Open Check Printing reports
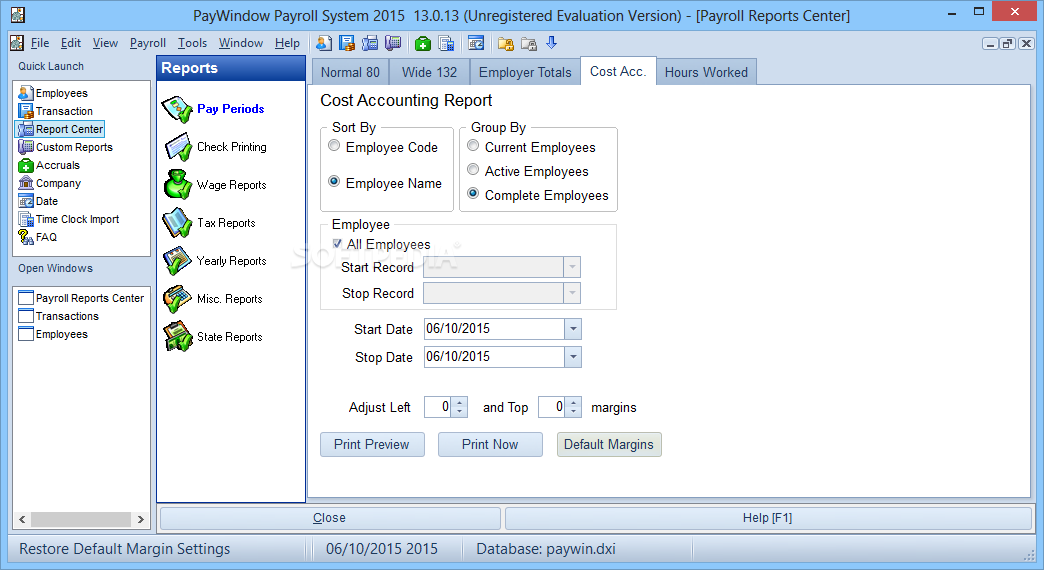This screenshot has height=570, width=1044. 215,147
